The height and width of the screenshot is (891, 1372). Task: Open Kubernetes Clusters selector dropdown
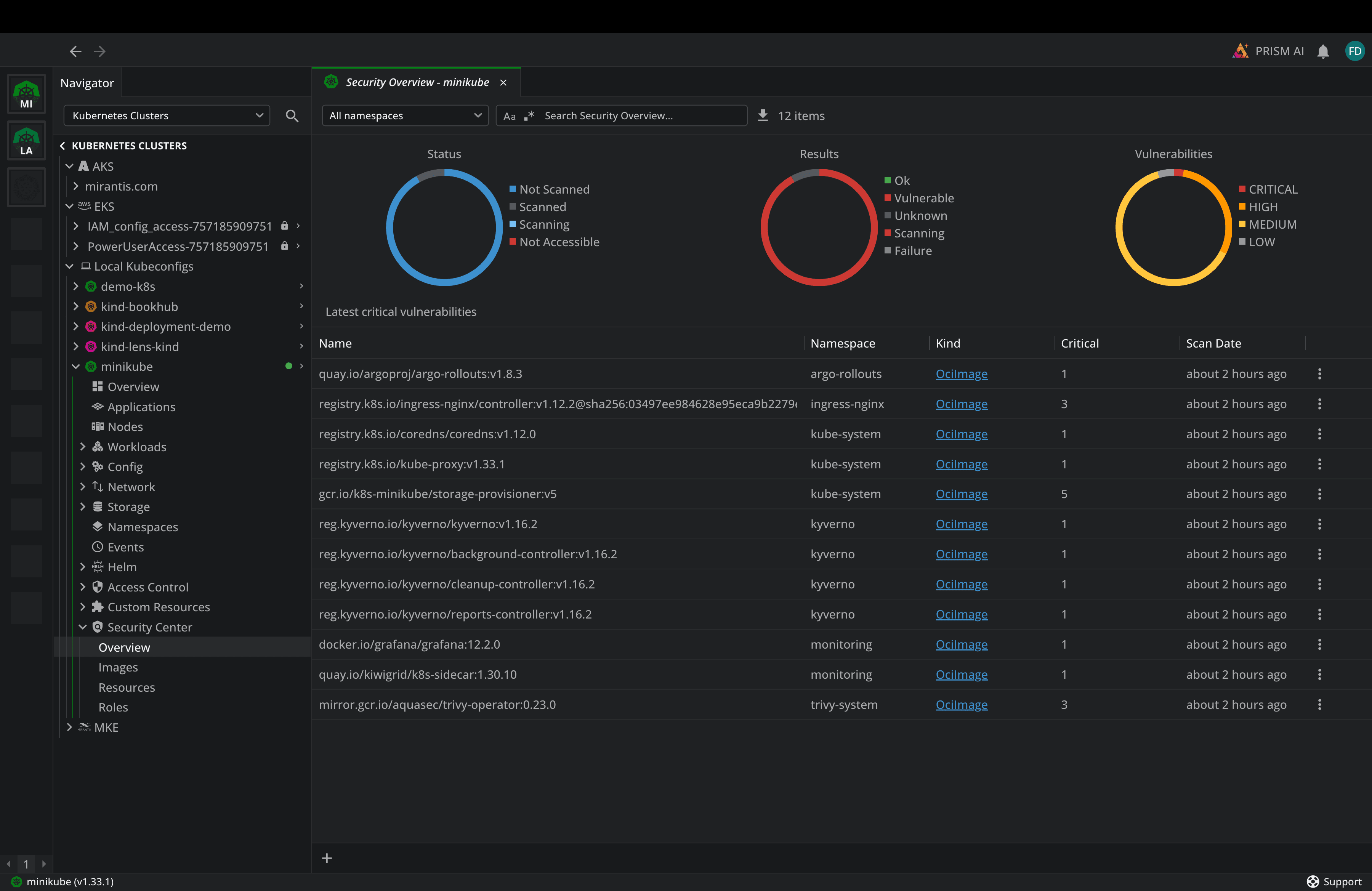tap(167, 116)
